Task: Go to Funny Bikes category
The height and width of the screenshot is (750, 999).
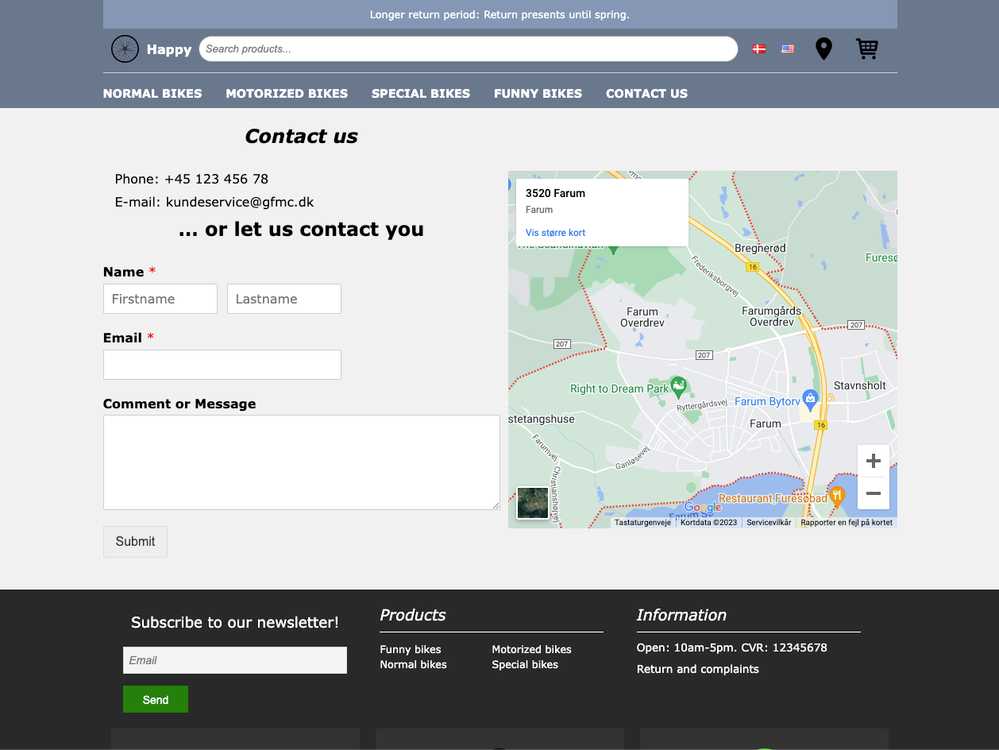Action: point(538,93)
